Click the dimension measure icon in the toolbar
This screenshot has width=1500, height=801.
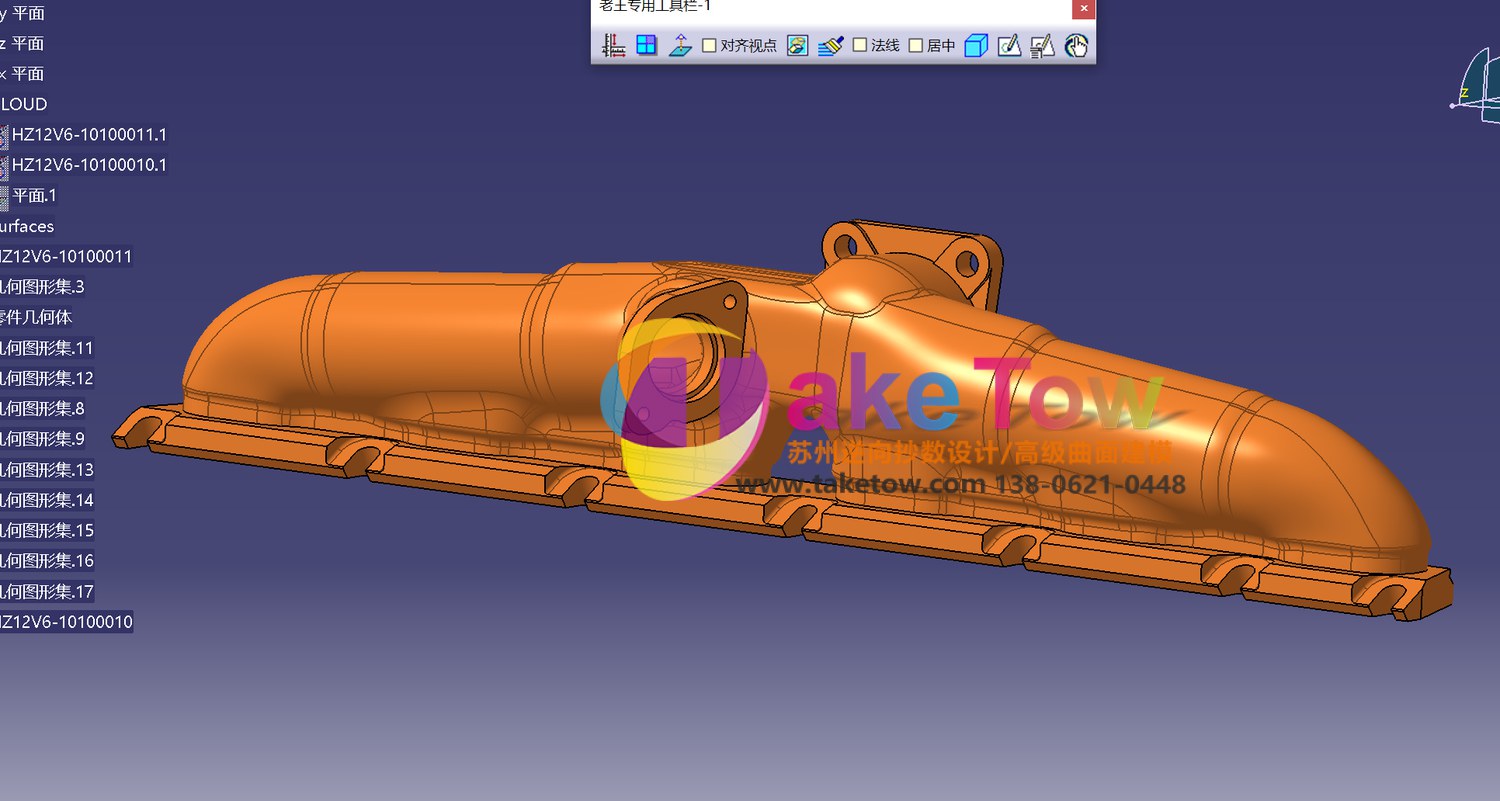click(614, 45)
